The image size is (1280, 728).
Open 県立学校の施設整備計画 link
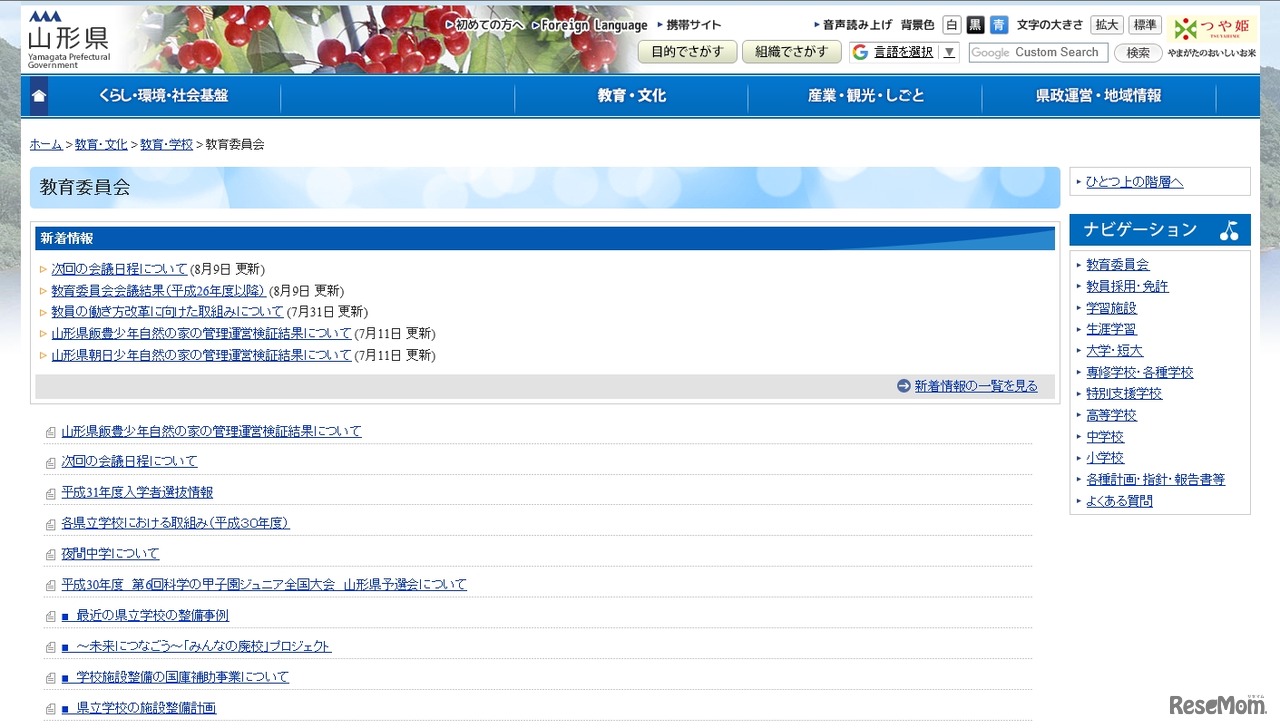coord(138,708)
